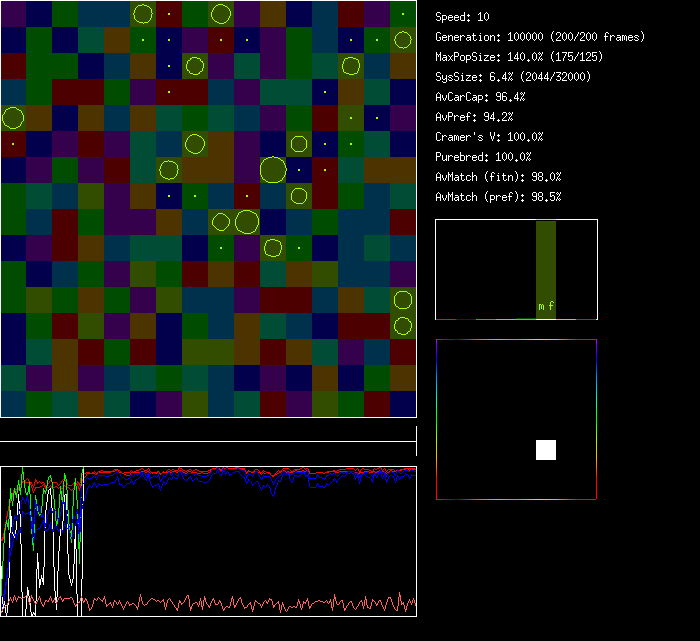The image size is (700, 641).
Task: Click the lowest circle on grid's right edge
Action: (403, 326)
